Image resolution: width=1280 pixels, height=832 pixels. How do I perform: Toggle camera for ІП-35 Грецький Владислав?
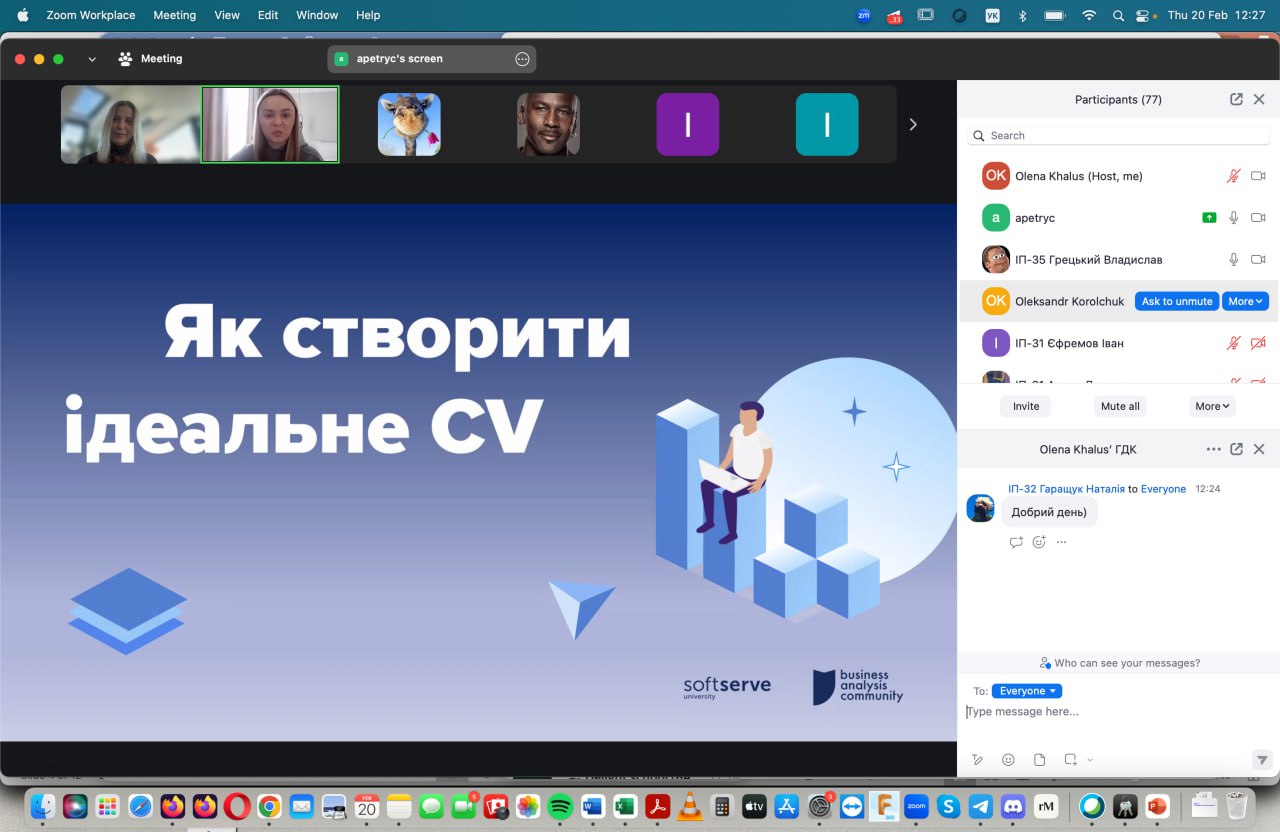1258,260
